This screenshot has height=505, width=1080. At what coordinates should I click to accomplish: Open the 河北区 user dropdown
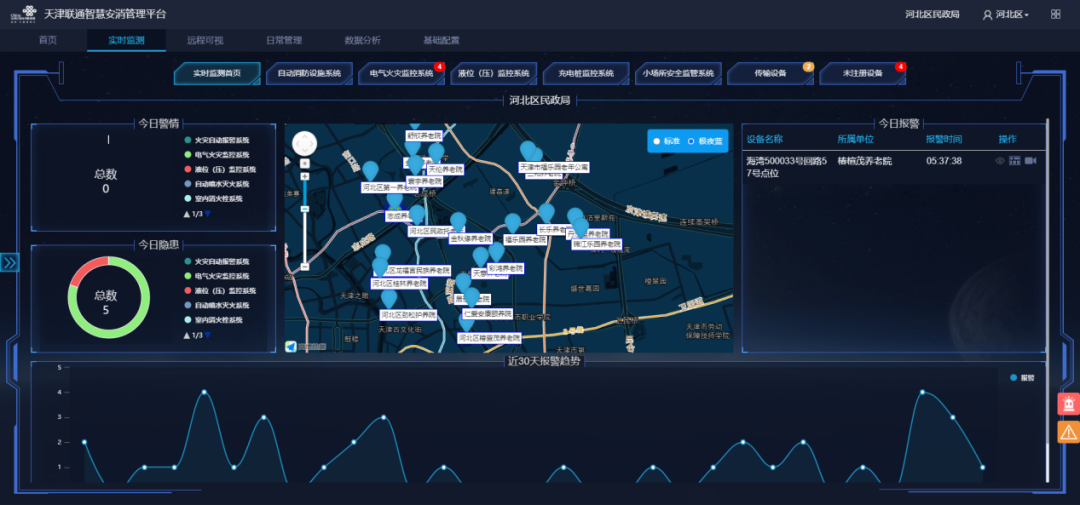click(x=1005, y=14)
